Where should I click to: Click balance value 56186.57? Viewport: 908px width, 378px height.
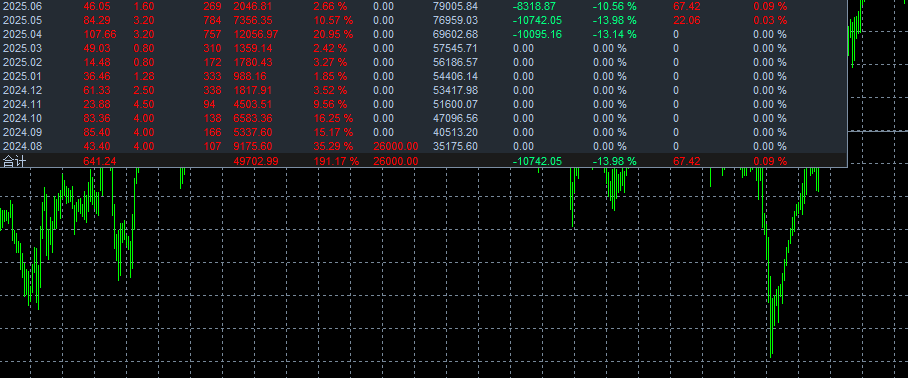[x=456, y=62]
